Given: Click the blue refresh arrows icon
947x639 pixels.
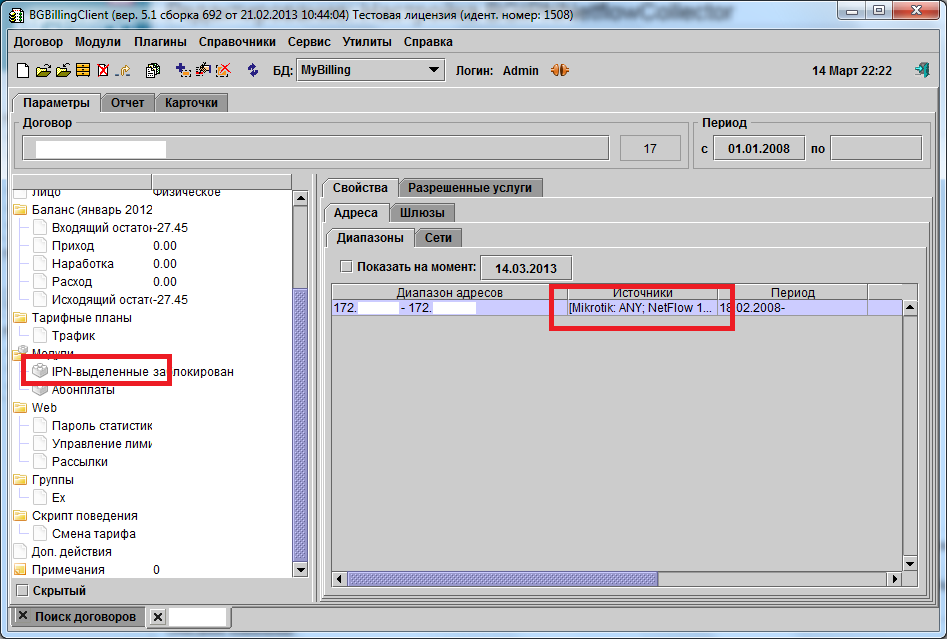Looking at the screenshot, I should [253, 71].
